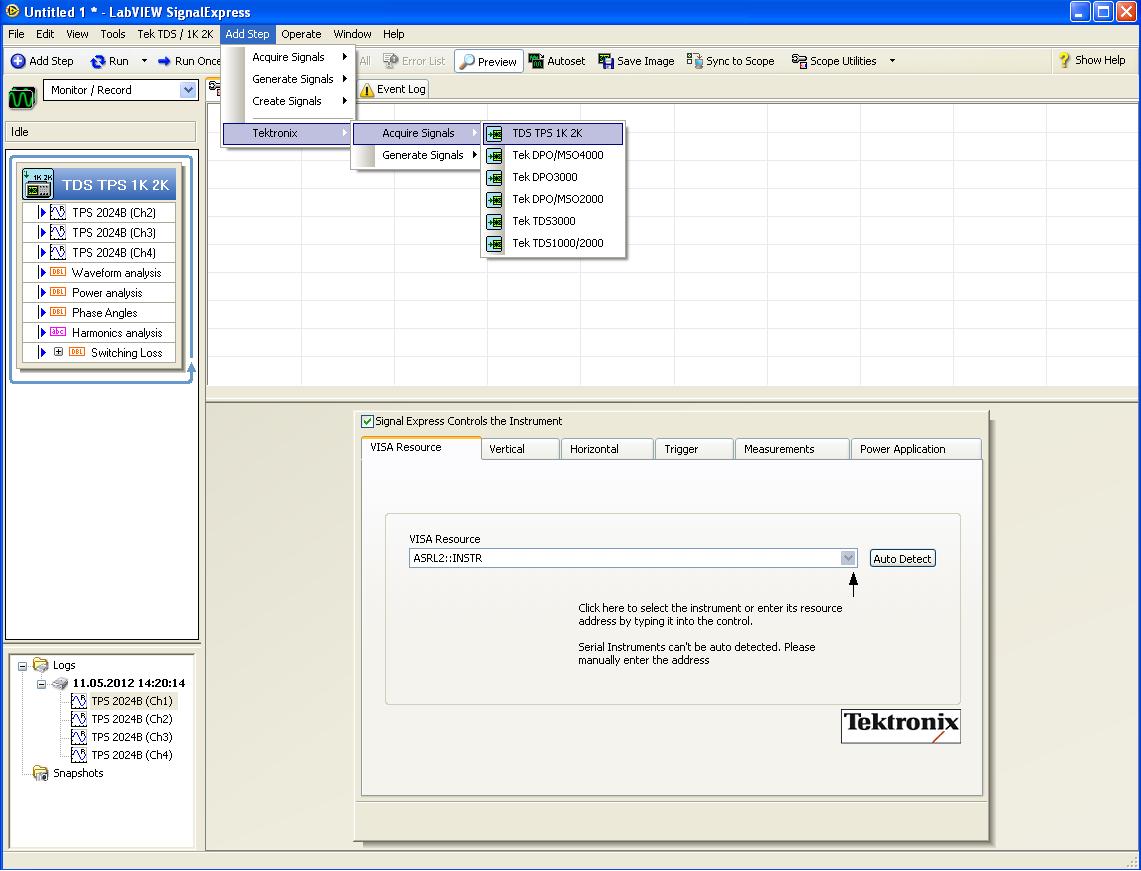
Task: Open the Tools menu
Action: point(113,34)
